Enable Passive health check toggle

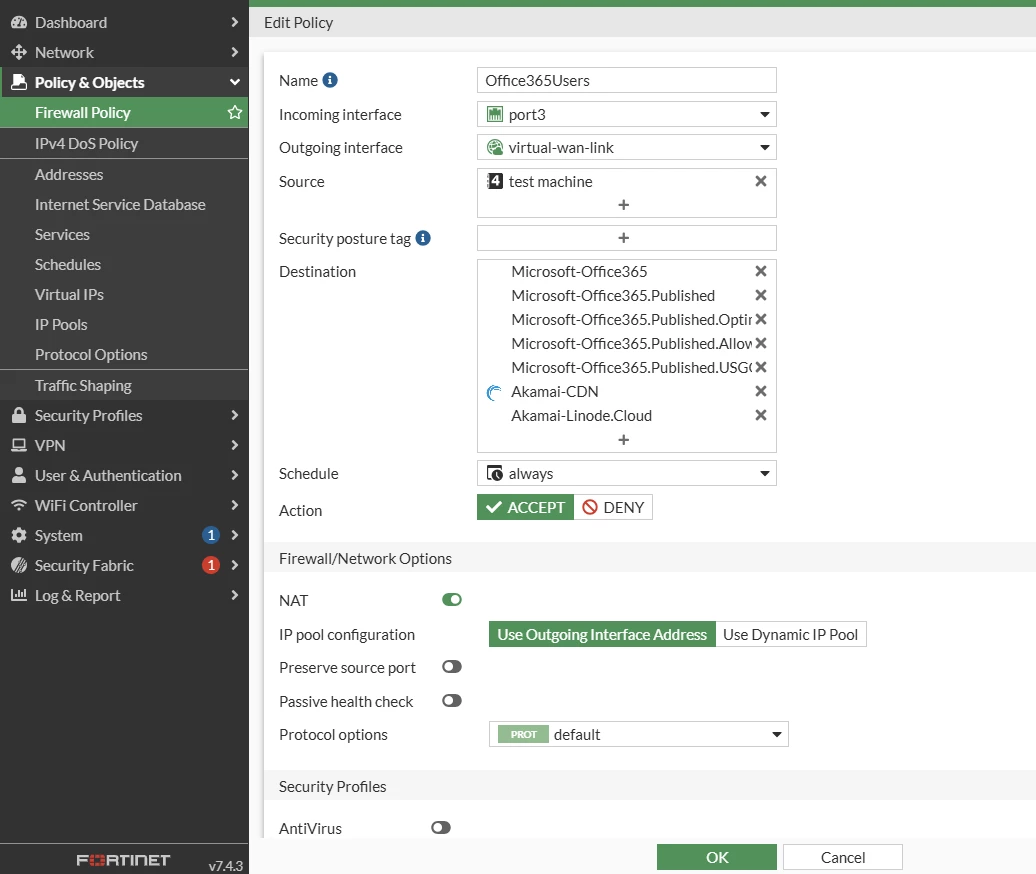point(452,700)
